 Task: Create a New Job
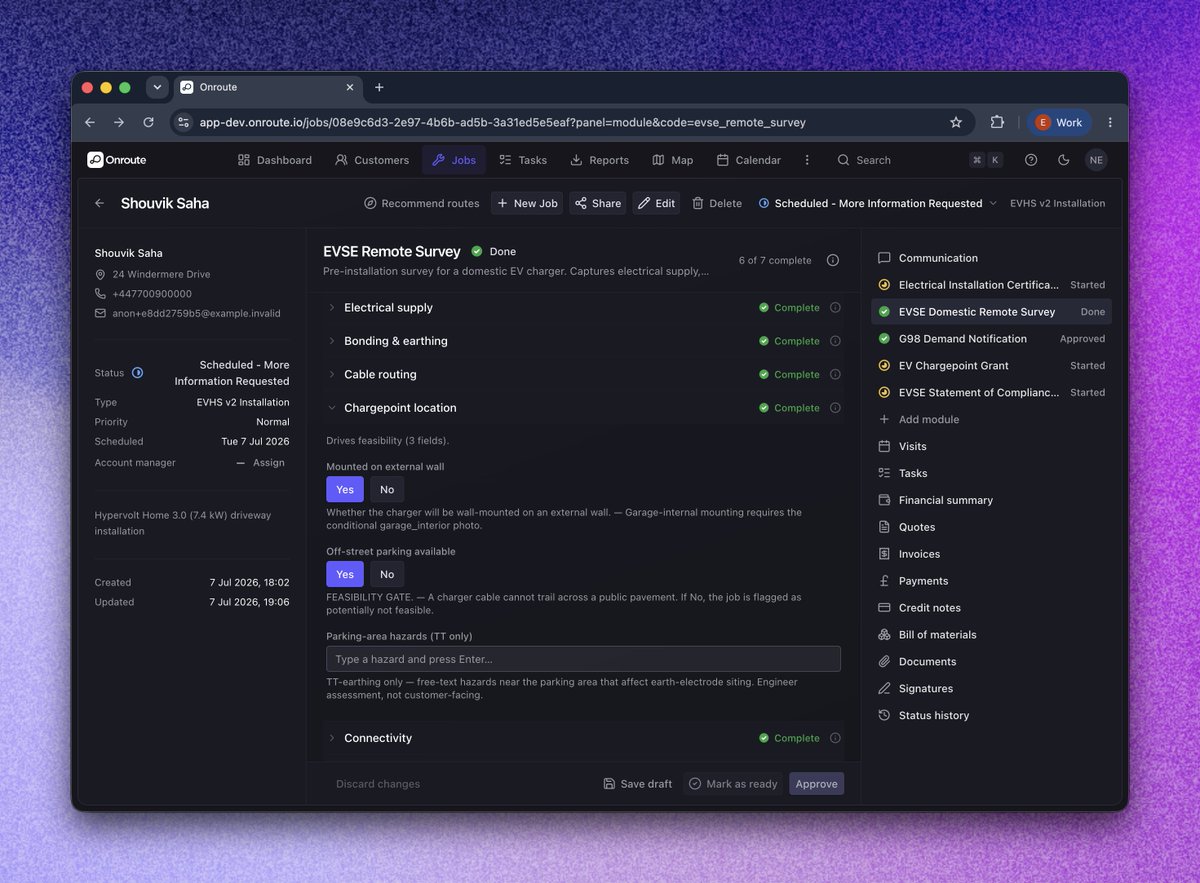coord(525,203)
